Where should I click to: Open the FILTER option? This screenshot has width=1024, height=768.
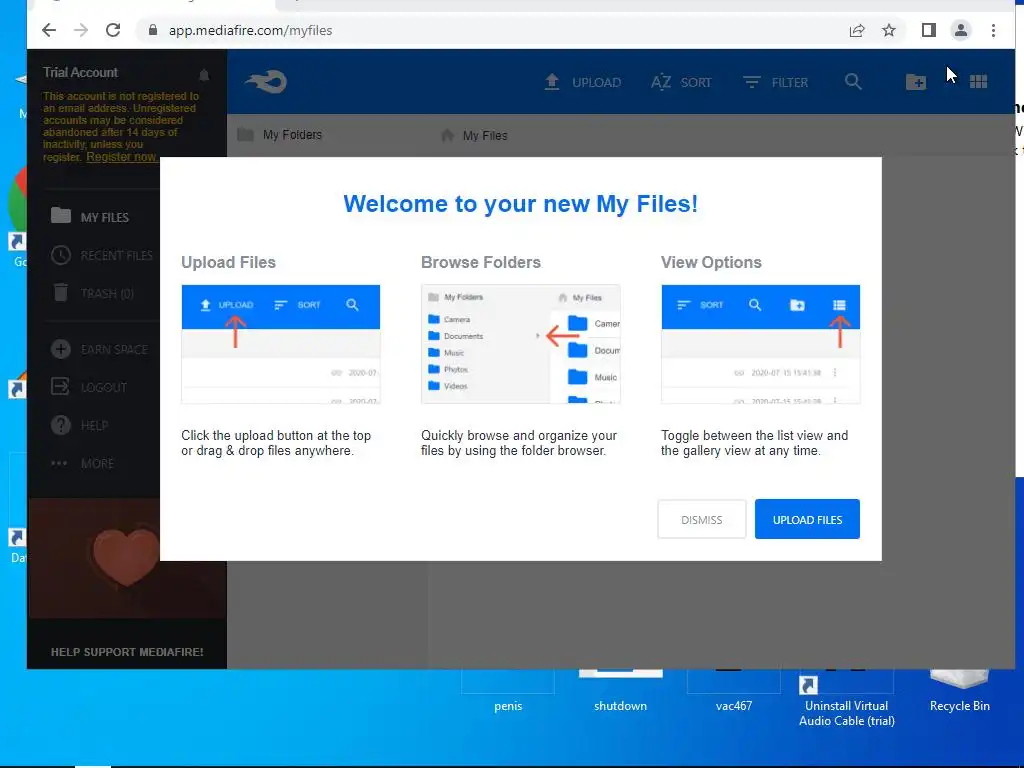(776, 82)
